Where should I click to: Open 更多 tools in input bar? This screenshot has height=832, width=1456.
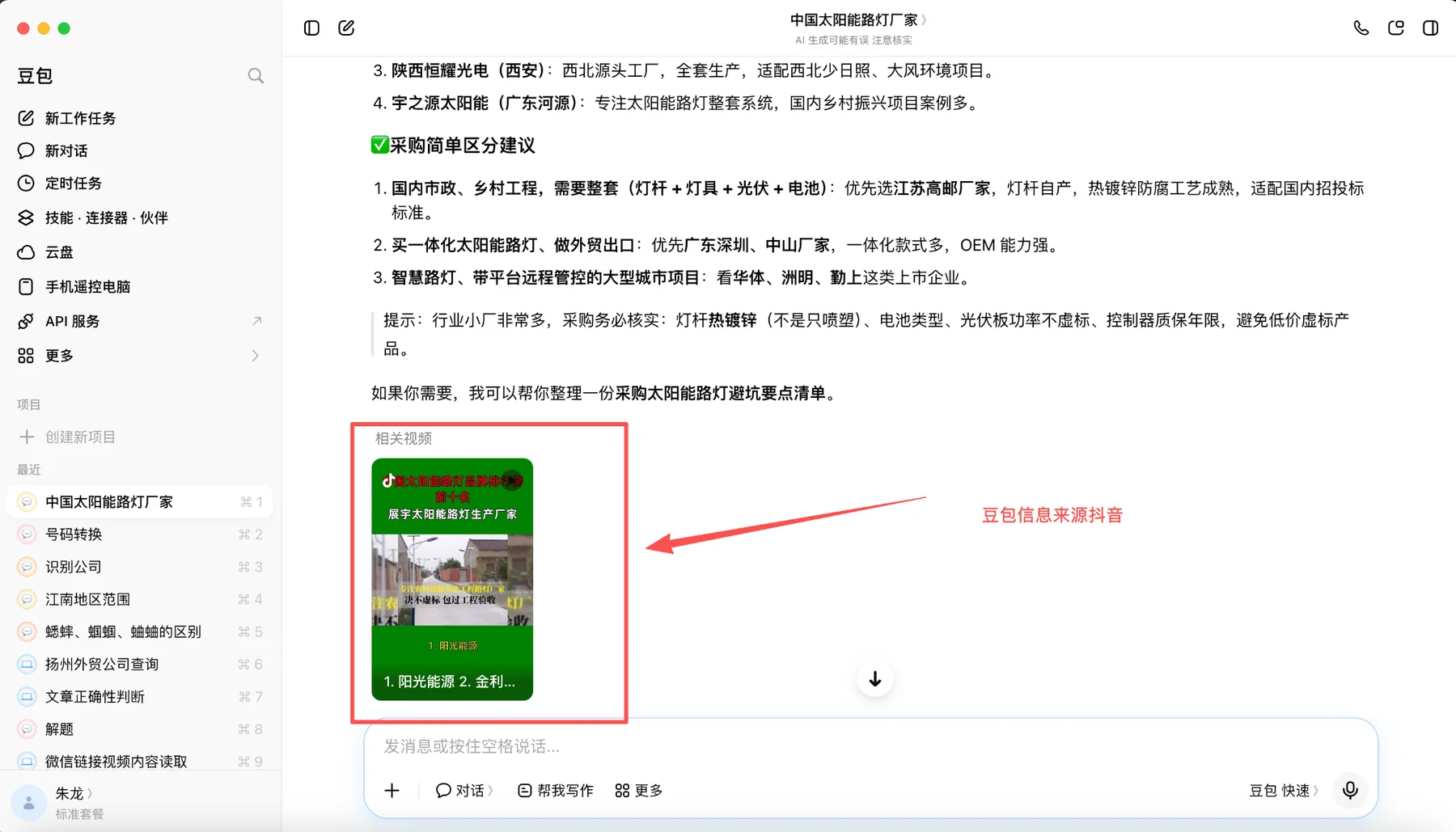tap(638, 790)
